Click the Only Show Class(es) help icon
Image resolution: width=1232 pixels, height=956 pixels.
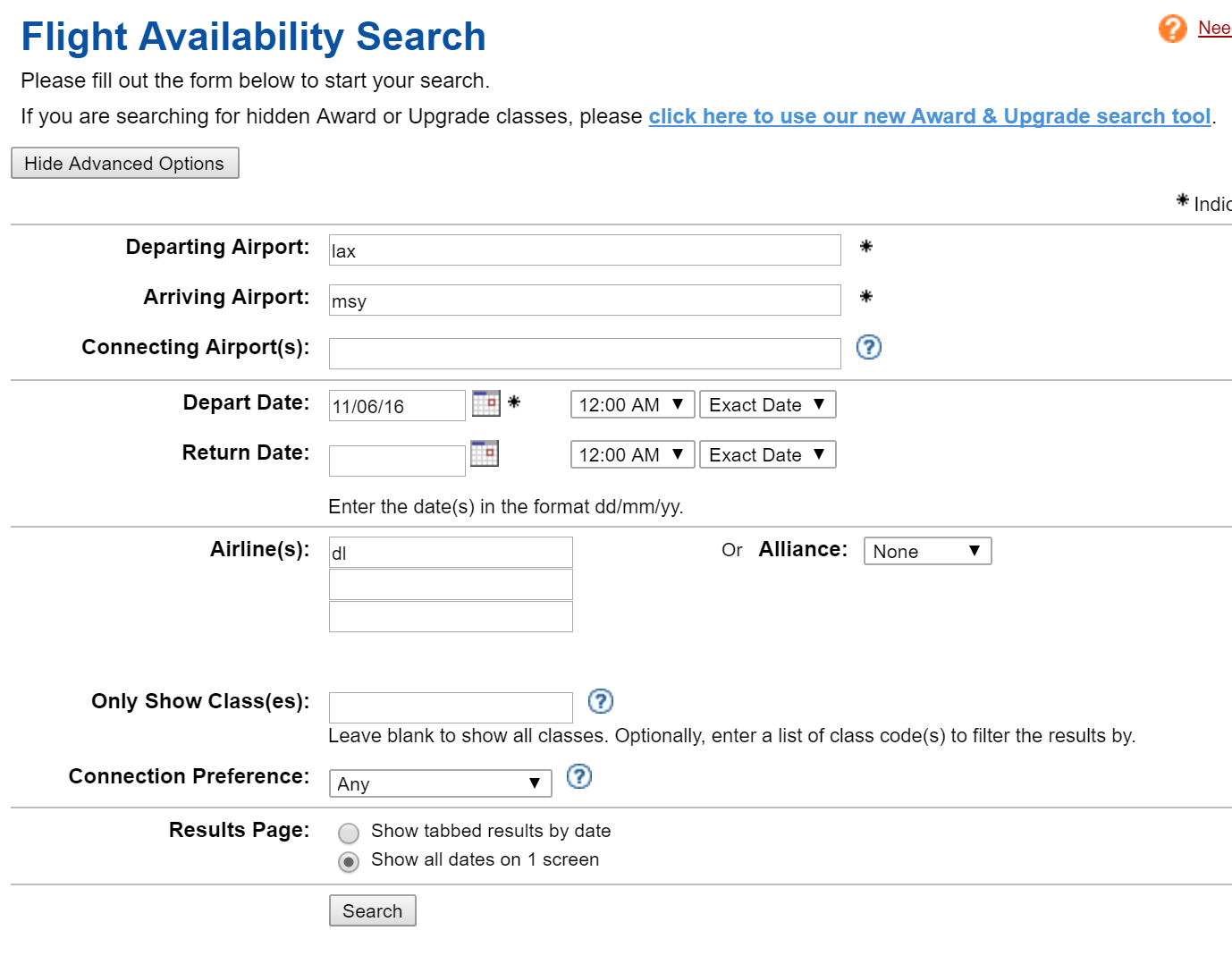(600, 701)
